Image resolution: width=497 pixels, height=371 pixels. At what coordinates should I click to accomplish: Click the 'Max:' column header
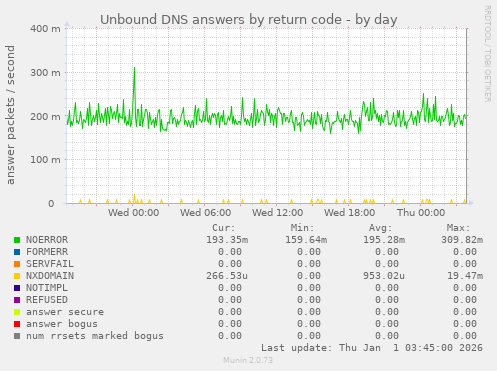click(459, 228)
